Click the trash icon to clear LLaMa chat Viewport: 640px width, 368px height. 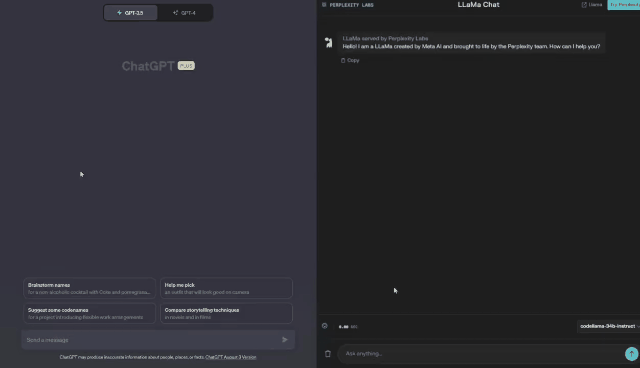pyautogui.click(x=328, y=354)
